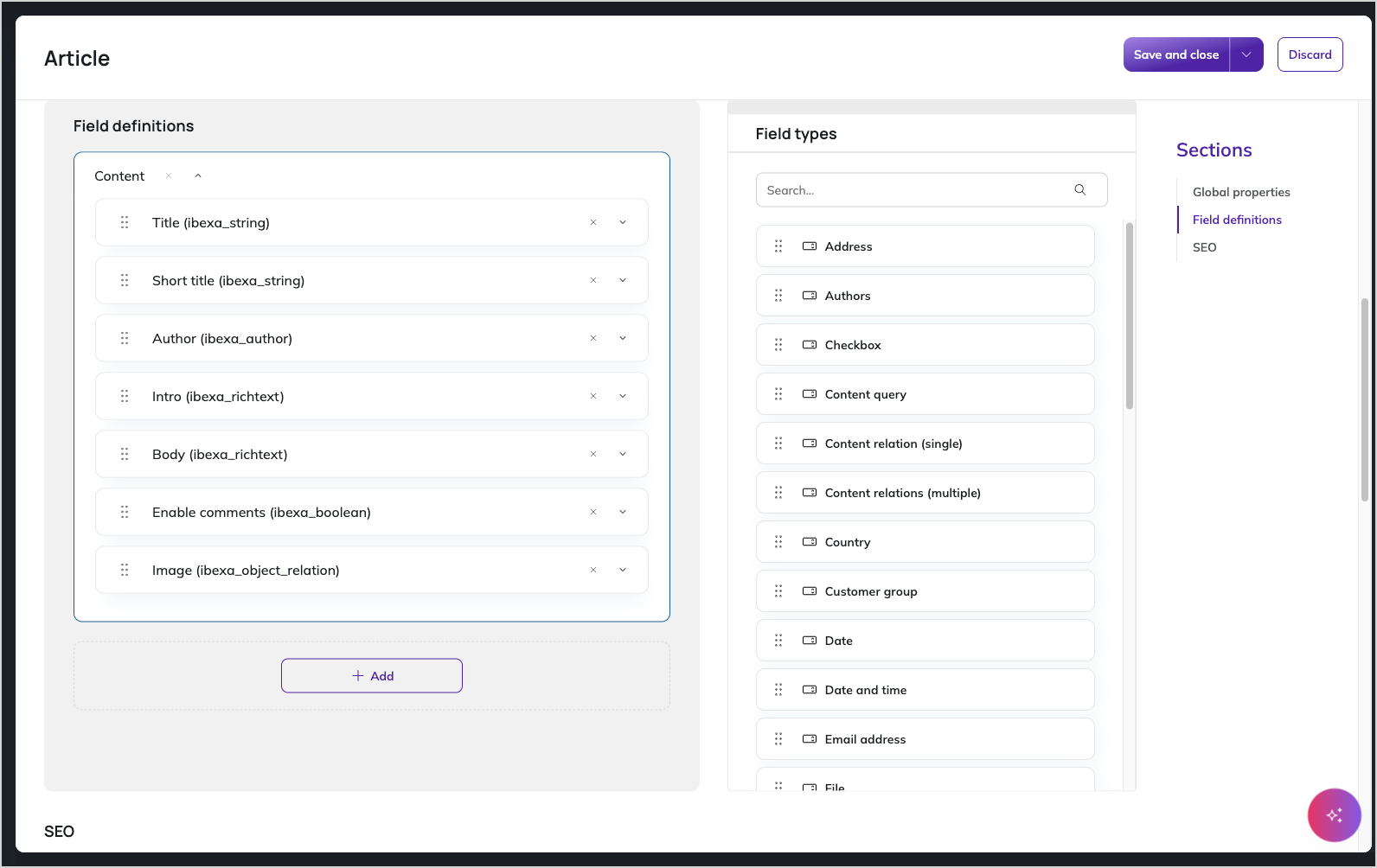
Task: Expand the Short title field settings
Action: pyautogui.click(x=623, y=280)
